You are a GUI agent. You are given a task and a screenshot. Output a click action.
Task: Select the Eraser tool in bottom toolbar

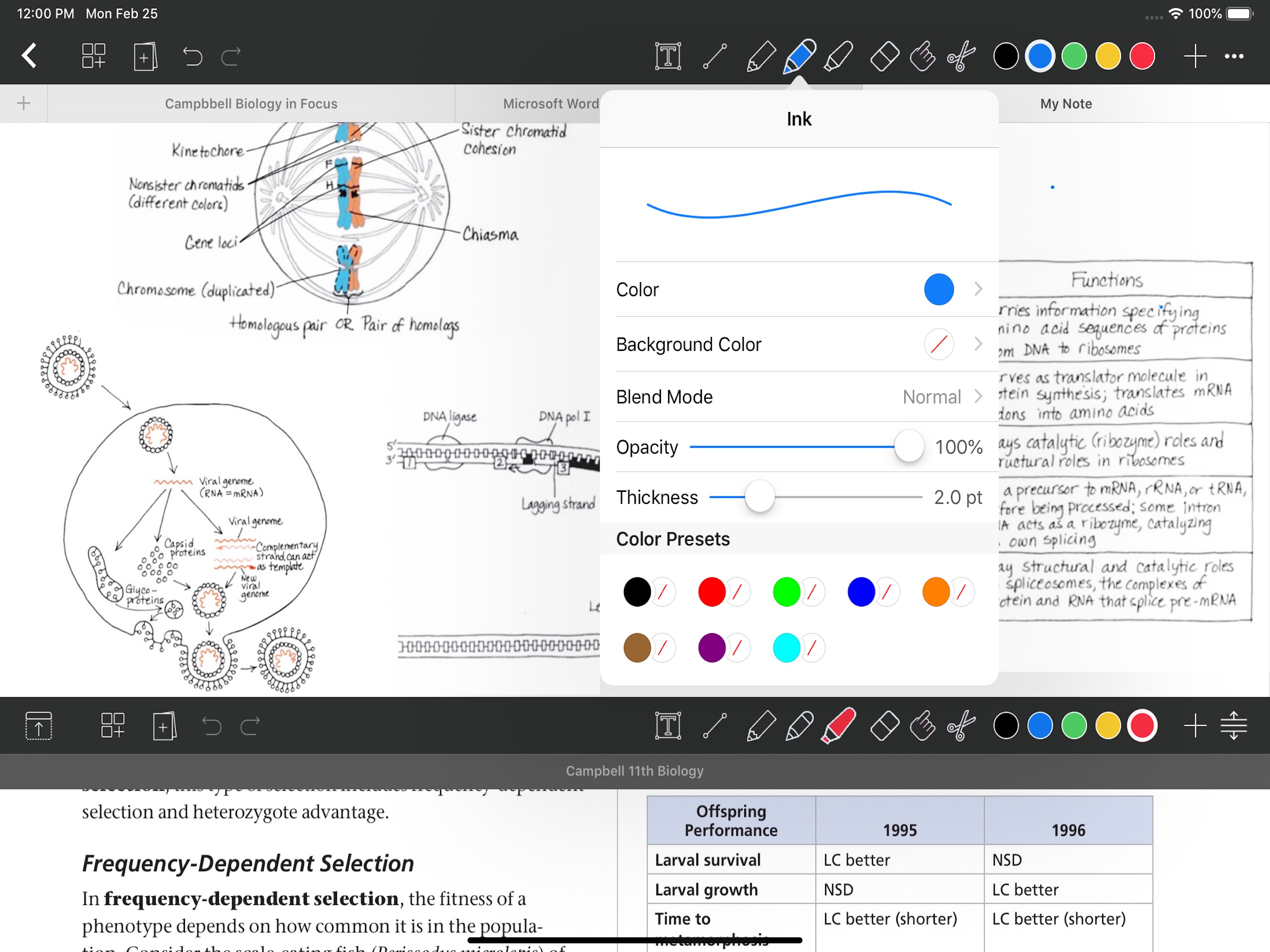tap(884, 726)
